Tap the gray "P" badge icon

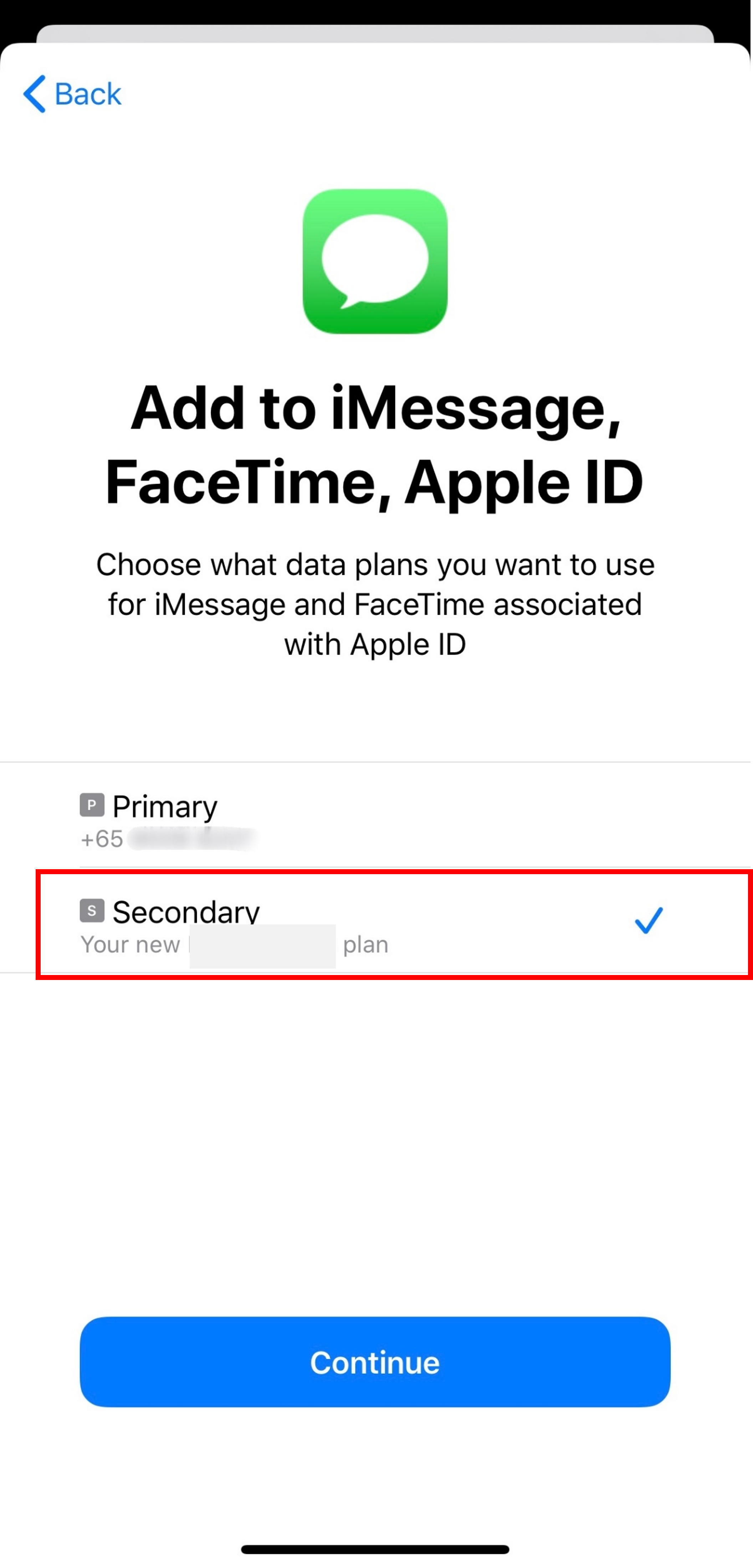[x=92, y=805]
